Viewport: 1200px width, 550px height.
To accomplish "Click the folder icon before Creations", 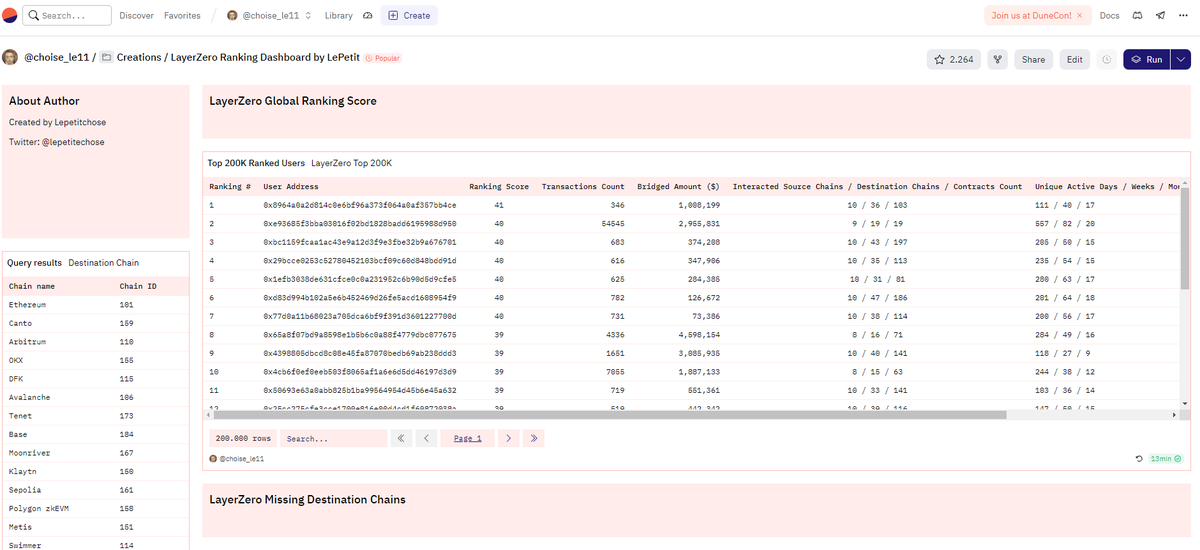I will coord(106,57).
